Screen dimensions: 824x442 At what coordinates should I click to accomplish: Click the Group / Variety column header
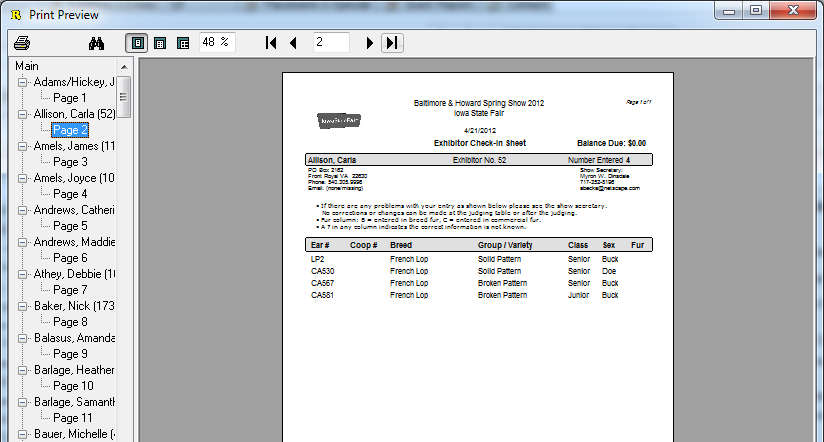(x=505, y=245)
